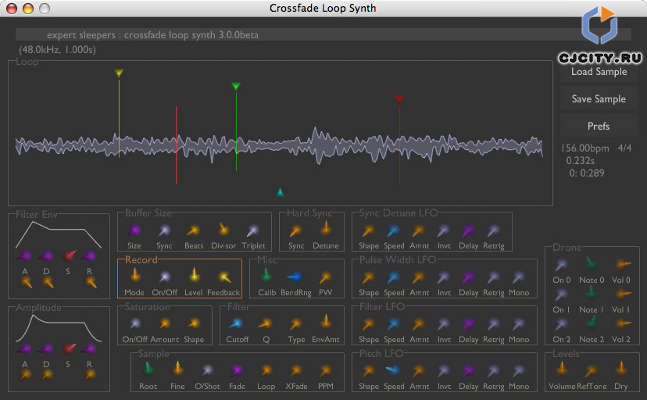Click the Sync Detune LFO Shape knob
Viewport: 647px width, 400px height.
click(x=368, y=231)
